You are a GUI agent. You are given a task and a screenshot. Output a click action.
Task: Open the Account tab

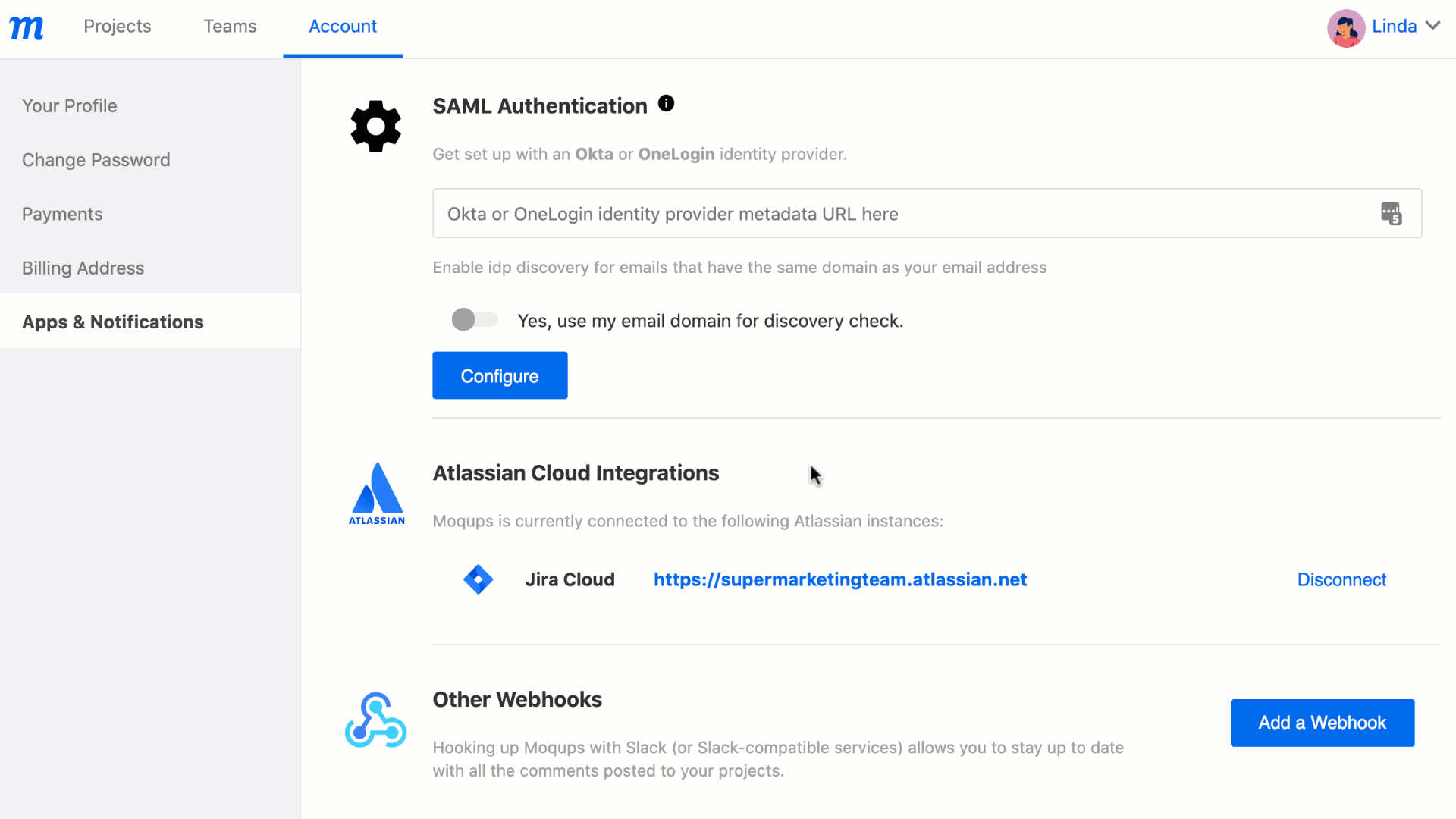click(343, 26)
